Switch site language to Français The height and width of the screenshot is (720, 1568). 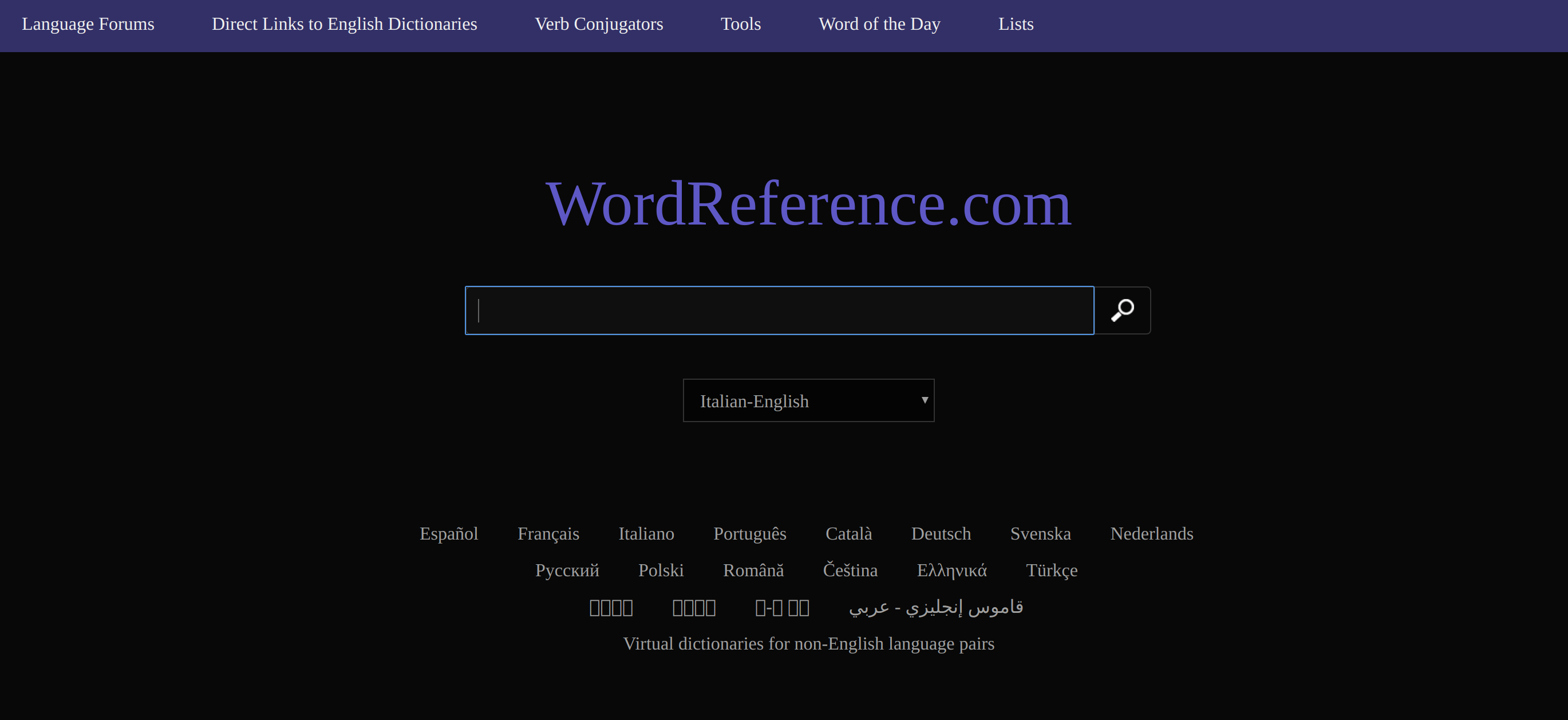tap(548, 534)
